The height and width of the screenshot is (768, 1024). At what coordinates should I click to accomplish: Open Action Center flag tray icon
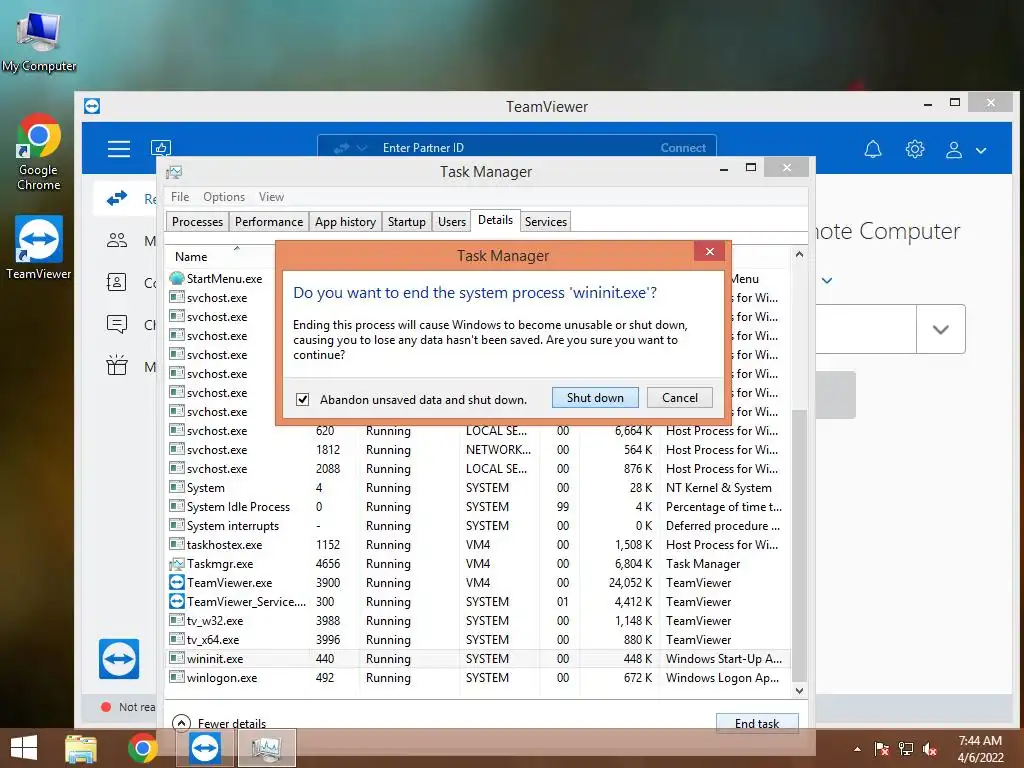[881, 749]
